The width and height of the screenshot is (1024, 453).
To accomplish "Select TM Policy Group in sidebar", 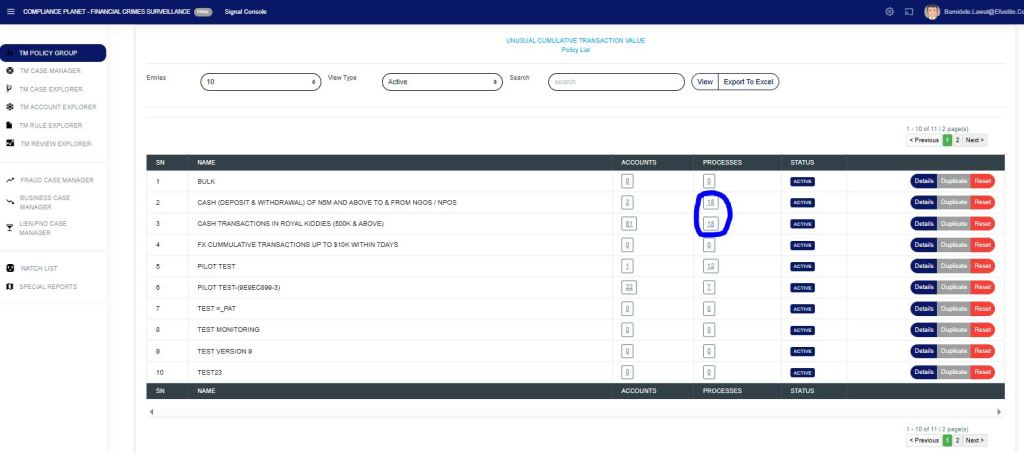I will click(x=54, y=53).
